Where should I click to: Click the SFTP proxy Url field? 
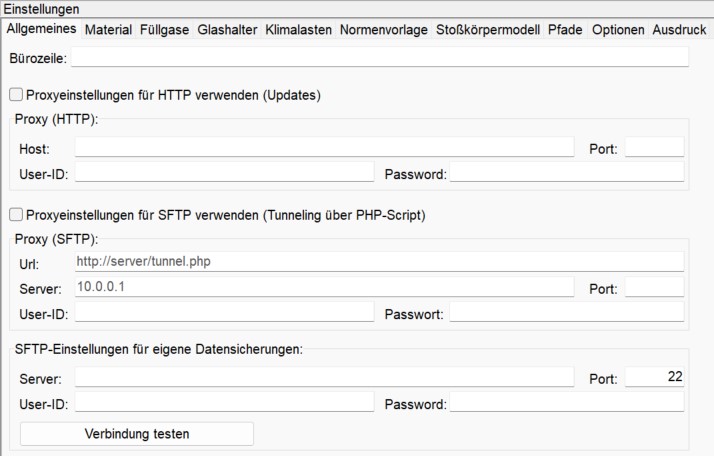click(x=379, y=262)
